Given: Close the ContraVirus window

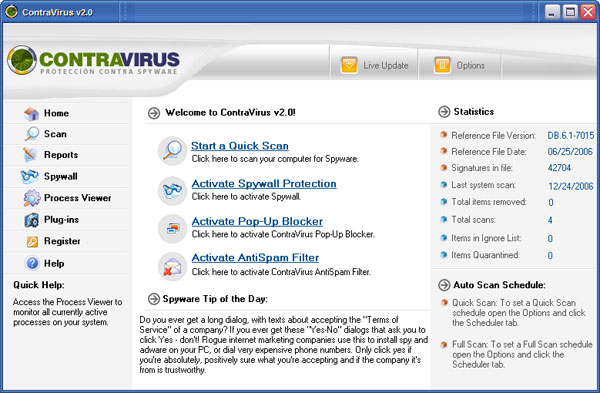Looking at the screenshot, I should [x=588, y=12].
